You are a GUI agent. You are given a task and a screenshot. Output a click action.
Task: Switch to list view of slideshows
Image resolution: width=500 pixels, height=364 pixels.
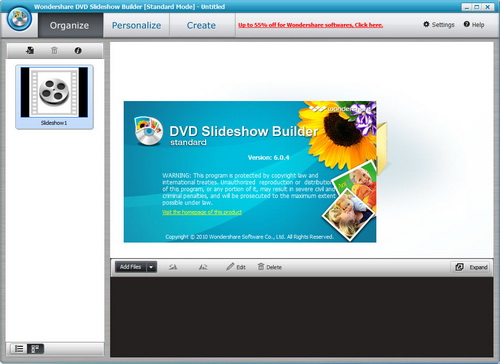coord(19,349)
